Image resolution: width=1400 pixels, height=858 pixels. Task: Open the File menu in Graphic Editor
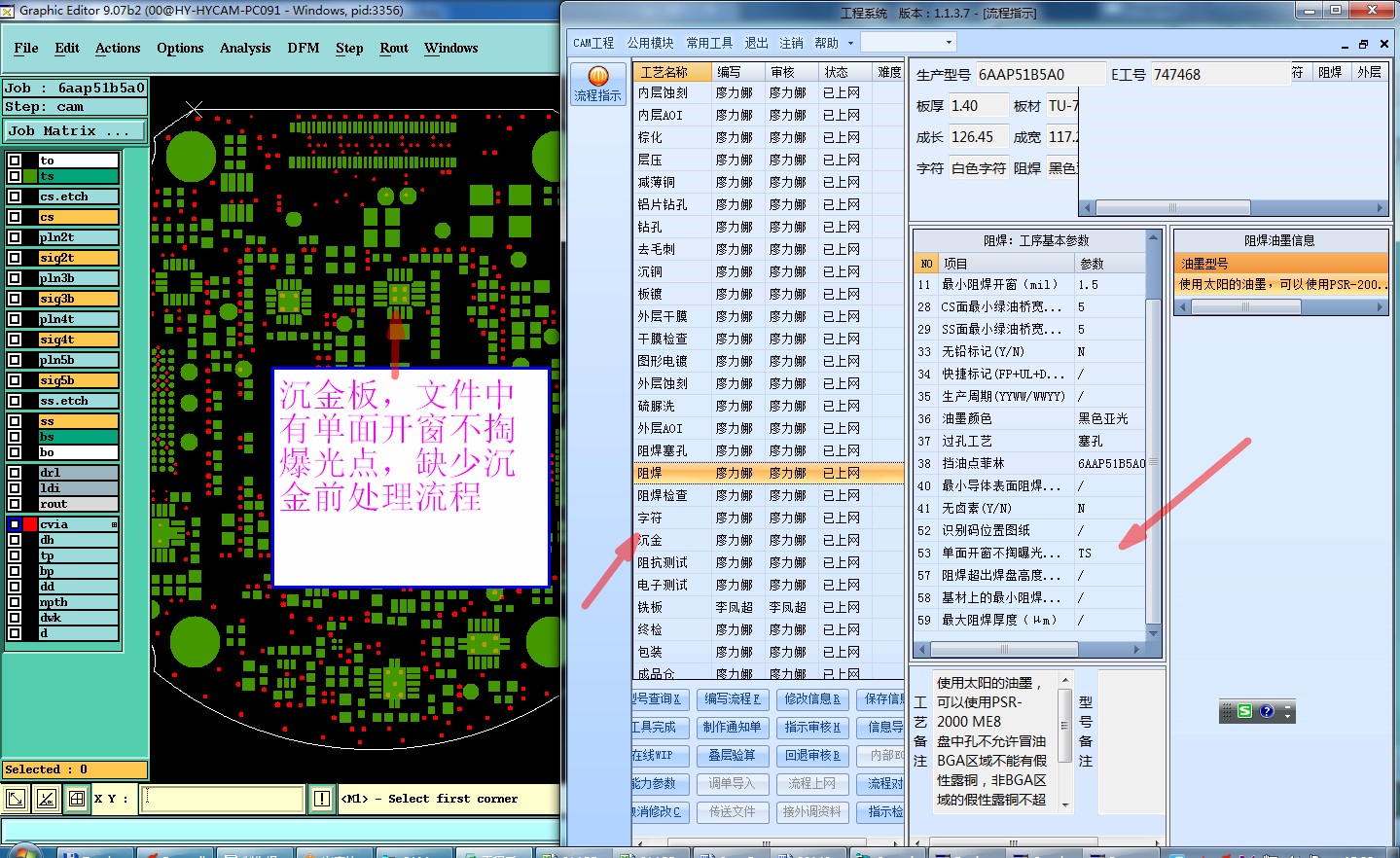26,48
